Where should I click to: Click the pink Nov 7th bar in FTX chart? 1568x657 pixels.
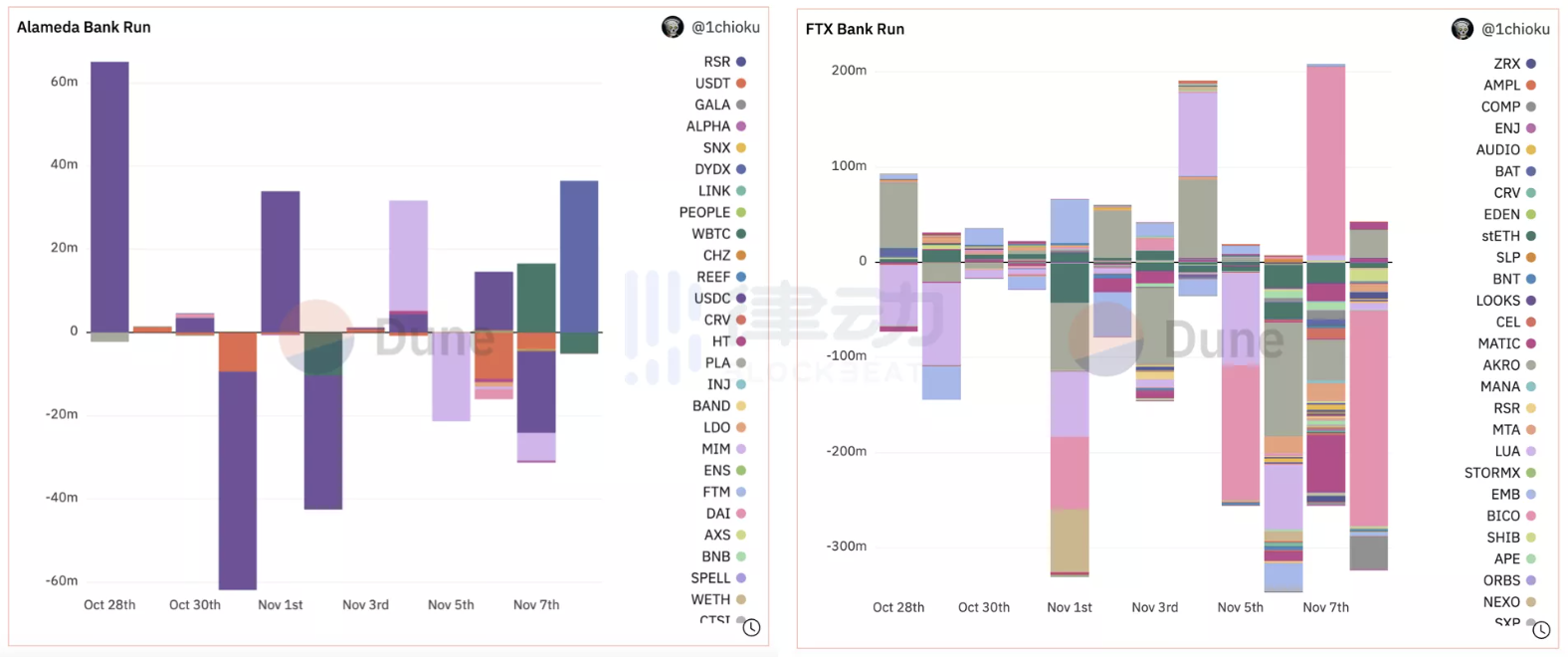point(1325,160)
